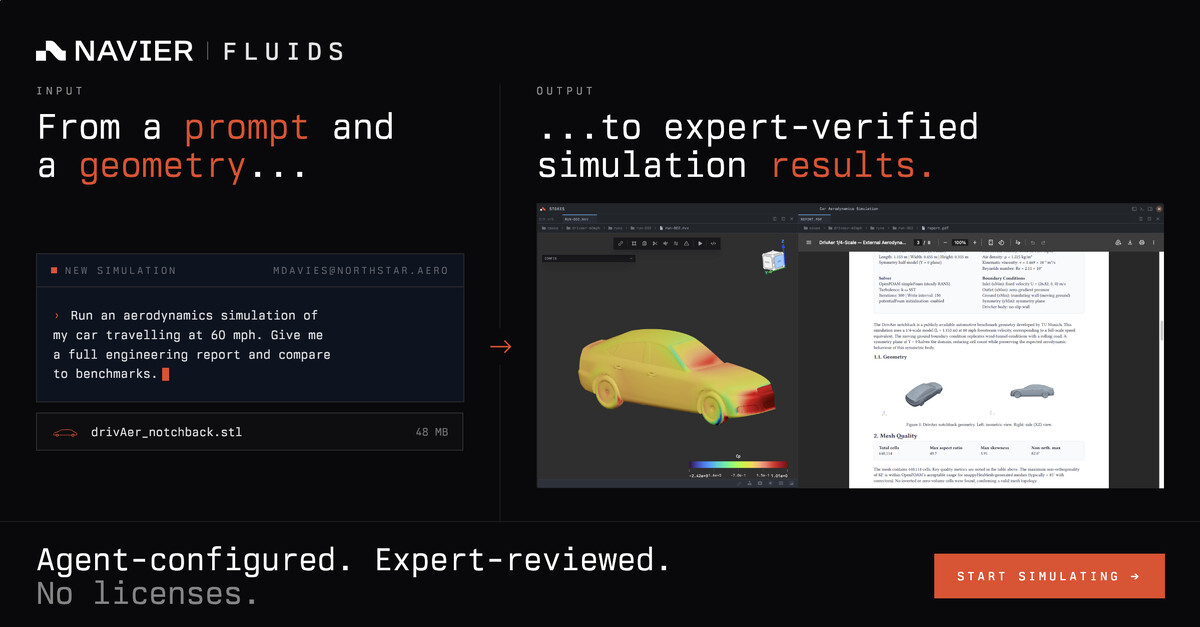Screen dimensions: 1200x627
Task: Click the fit-to-frame icon in viewer toolbar
Action: [634, 243]
